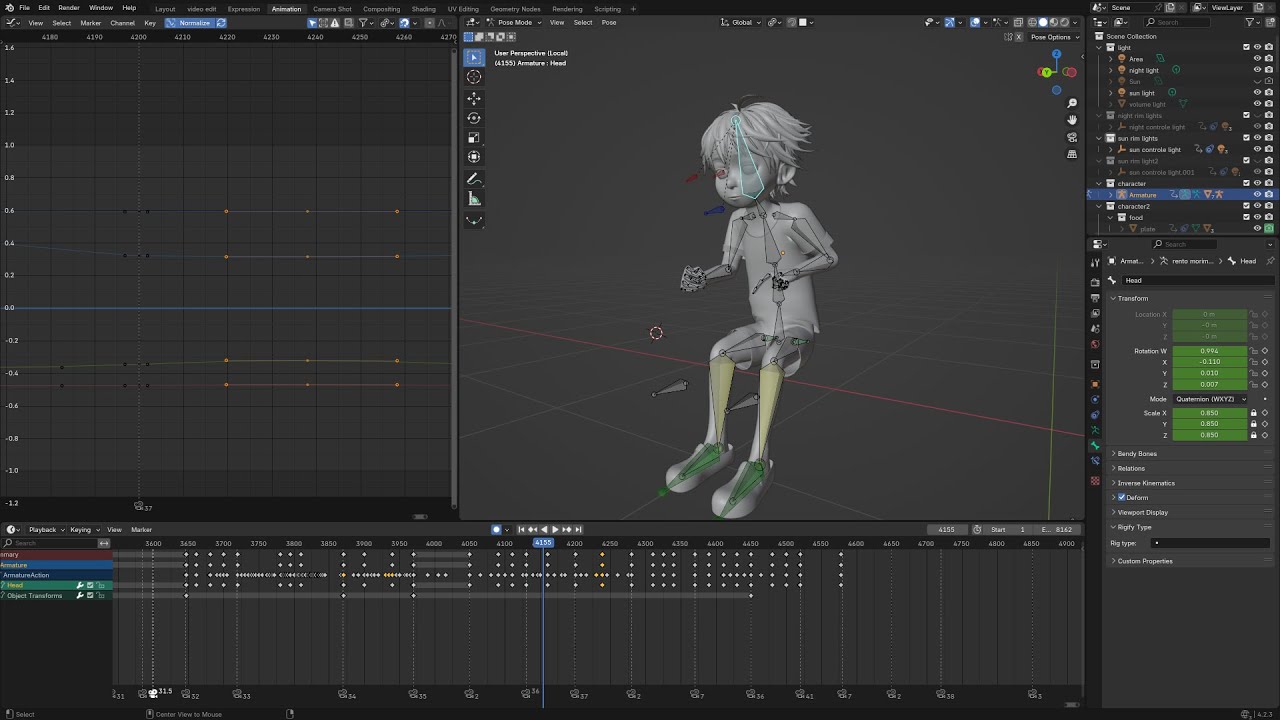Screen dimensions: 1280x720
Task: Click the viewport pan hand icon
Action: pos(1072,120)
